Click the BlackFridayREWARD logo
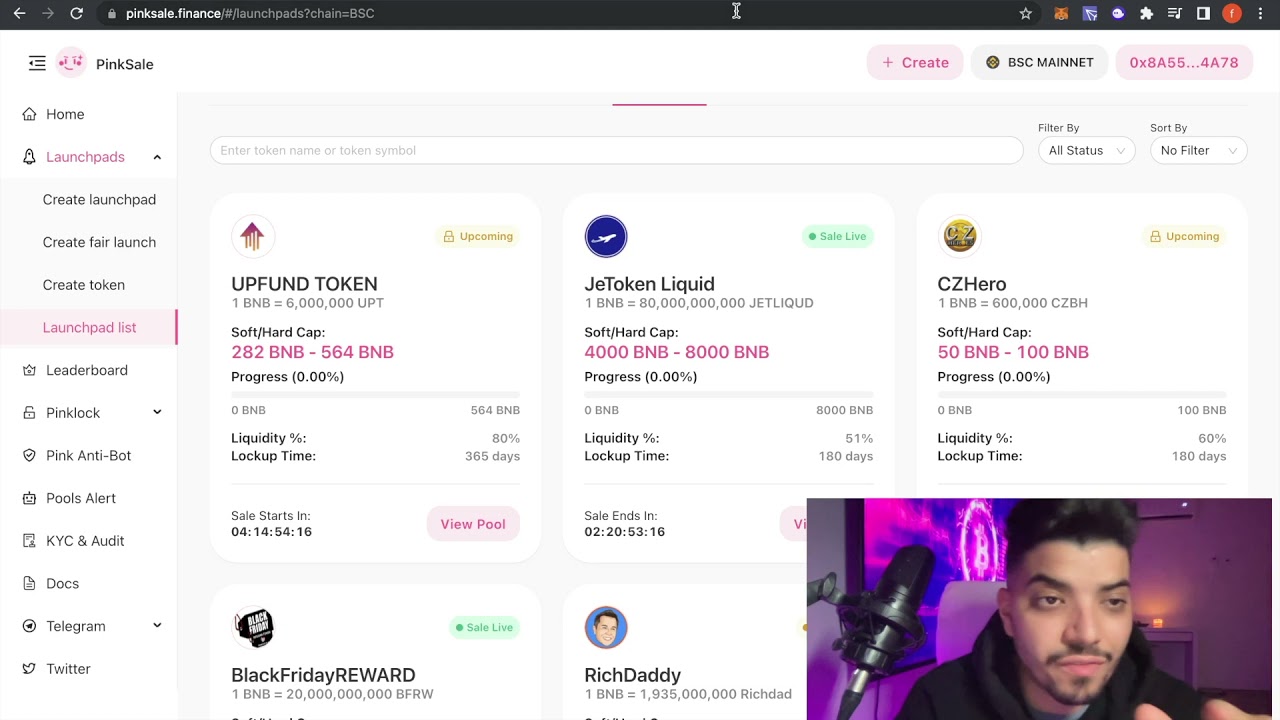 253,627
